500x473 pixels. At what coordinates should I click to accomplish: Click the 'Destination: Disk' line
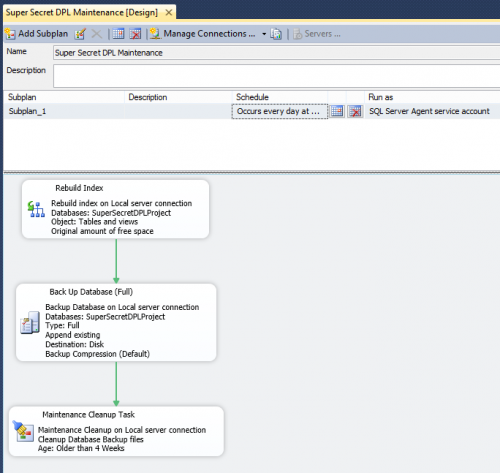click(74, 344)
